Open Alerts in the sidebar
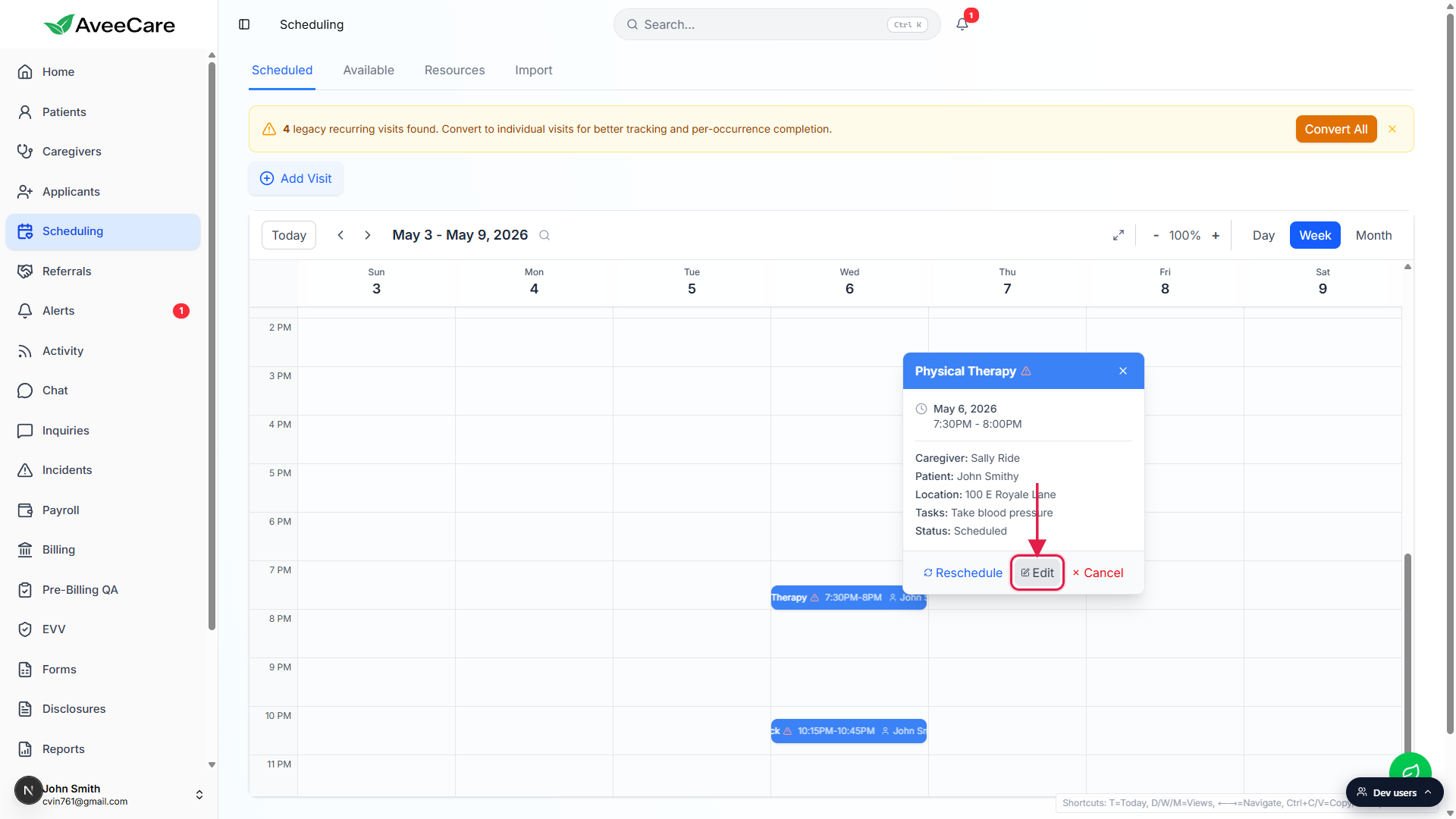Viewport: 1456px width, 819px height. coord(103,311)
